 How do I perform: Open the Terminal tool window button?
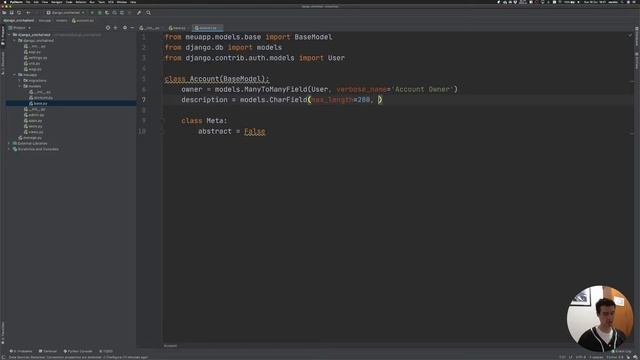[x=48, y=351]
